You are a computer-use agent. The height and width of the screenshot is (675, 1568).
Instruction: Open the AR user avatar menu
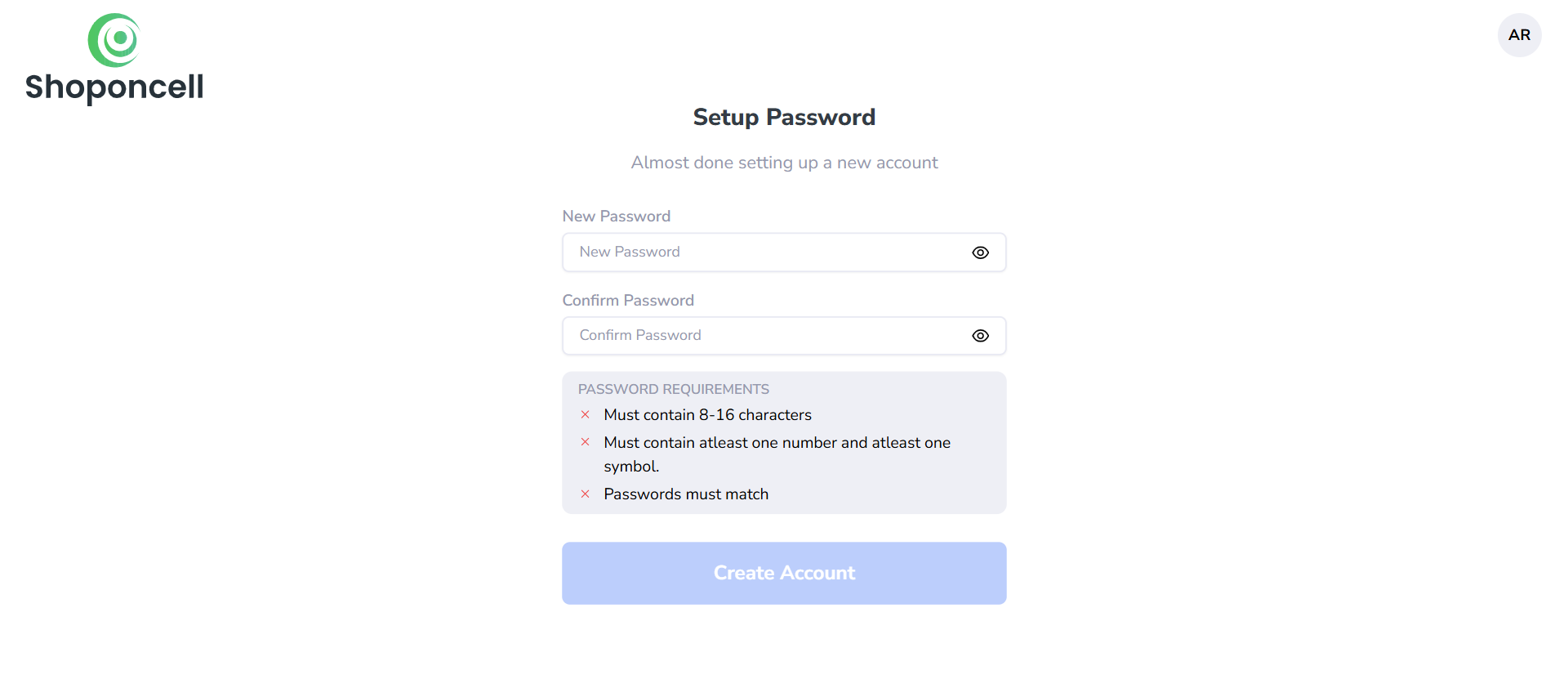pos(1519,35)
